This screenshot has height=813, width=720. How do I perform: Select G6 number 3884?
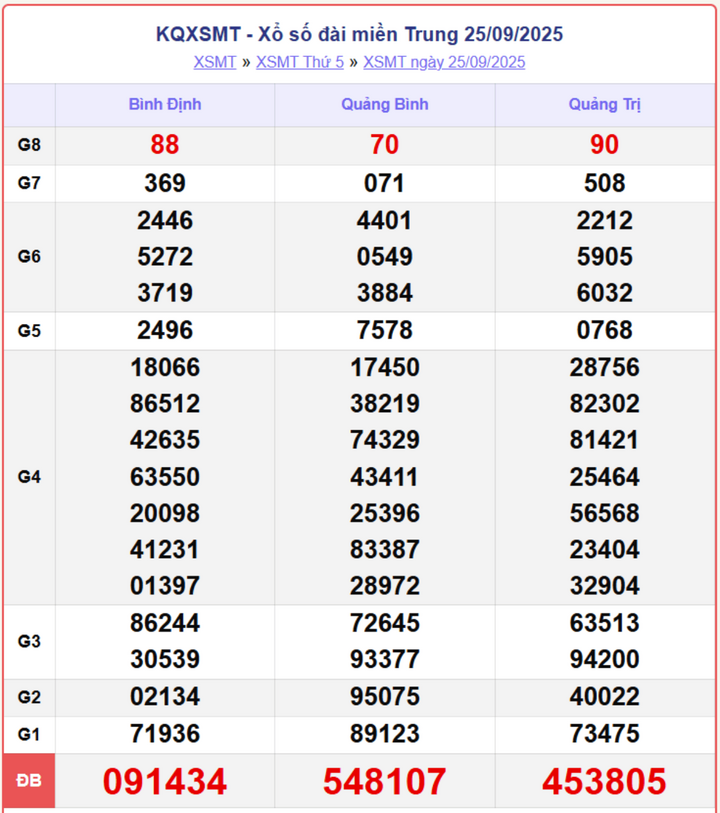(x=385, y=293)
